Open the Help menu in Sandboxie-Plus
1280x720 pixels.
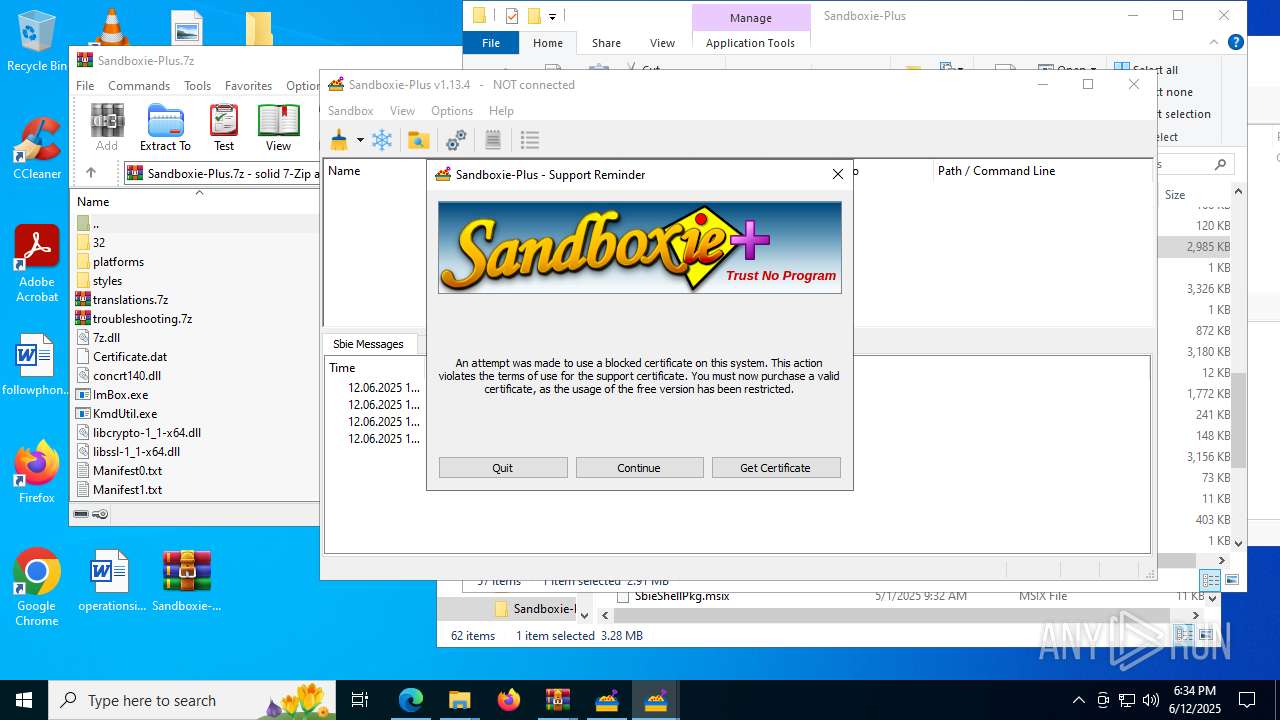point(501,111)
